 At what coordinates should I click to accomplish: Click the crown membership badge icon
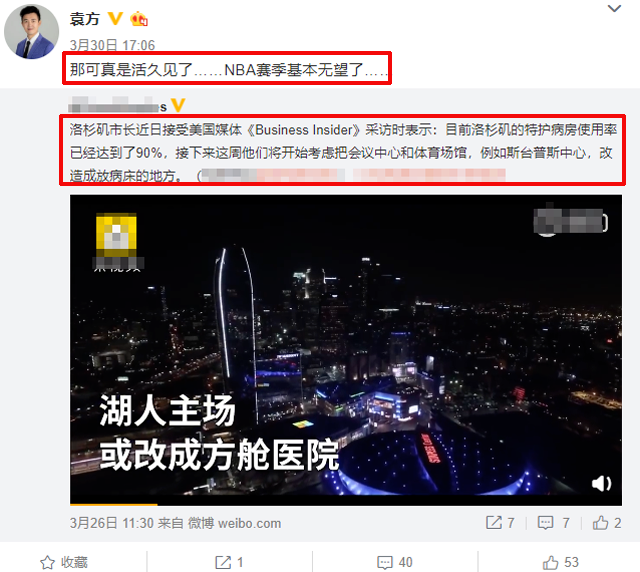(x=139, y=19)
